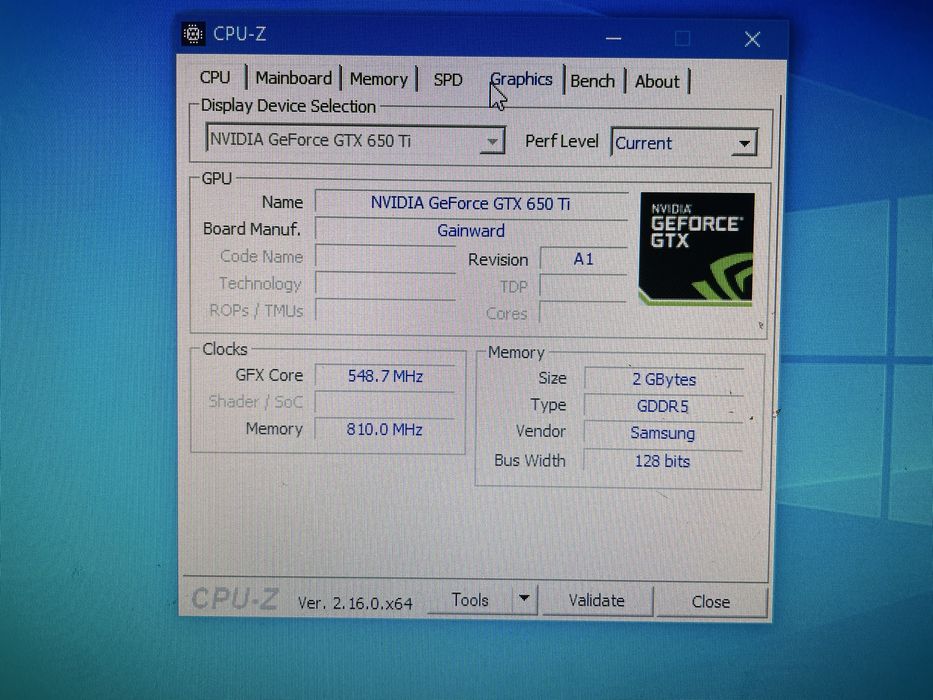The width and height of the screenshot is (933, 700).
Task: Click the empty TDP field
Action: [x=583, y=286]
